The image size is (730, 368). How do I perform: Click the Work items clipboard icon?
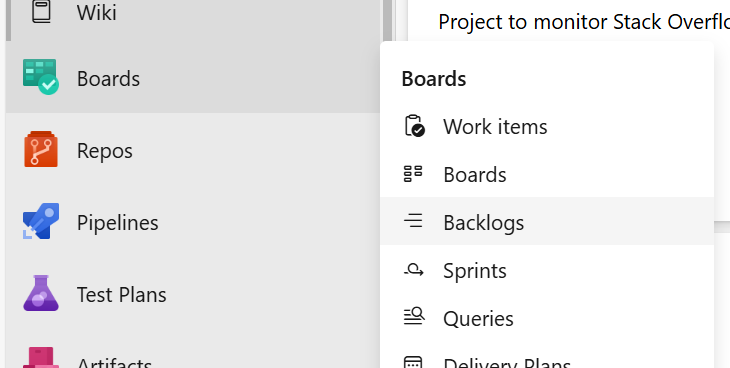click(x=414, y=126)
